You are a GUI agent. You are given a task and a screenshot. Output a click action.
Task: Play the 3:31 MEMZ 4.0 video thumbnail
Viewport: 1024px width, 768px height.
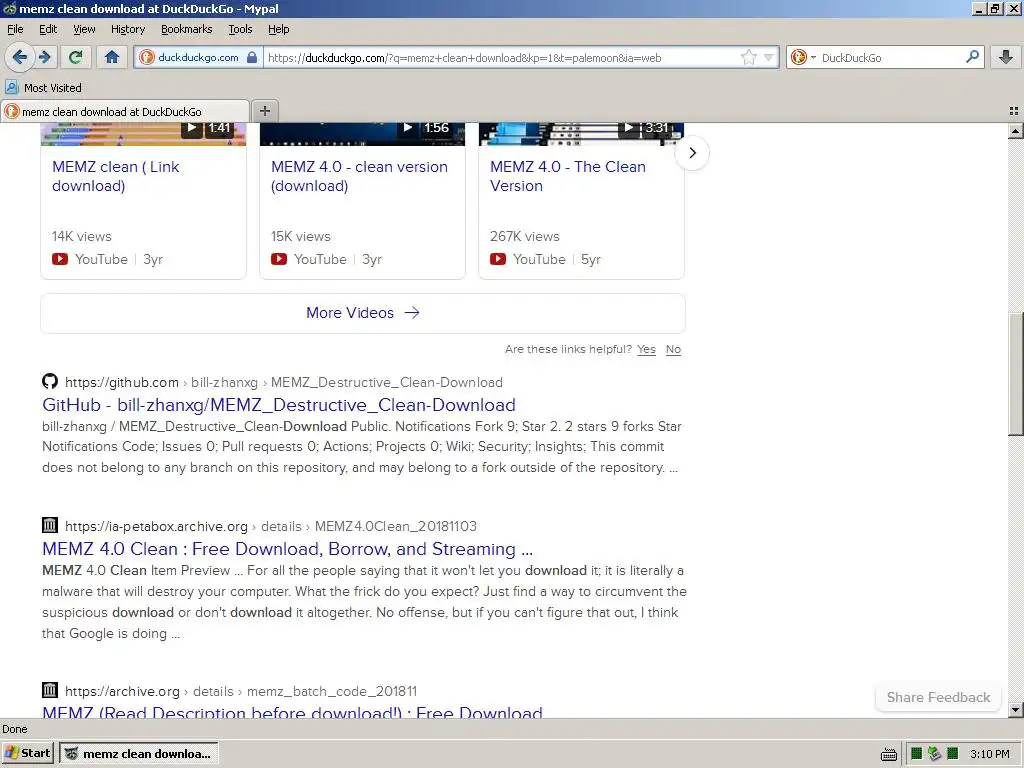[x=581, y=133]
